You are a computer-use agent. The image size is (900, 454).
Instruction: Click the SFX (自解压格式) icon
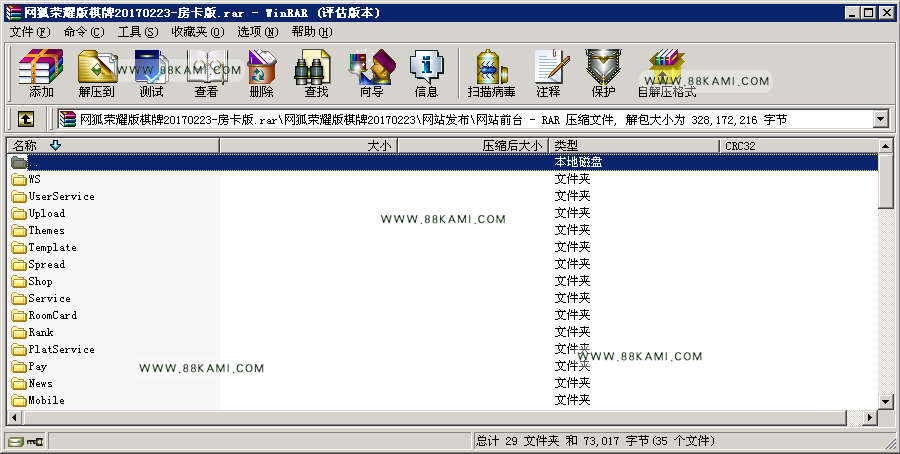666,73
